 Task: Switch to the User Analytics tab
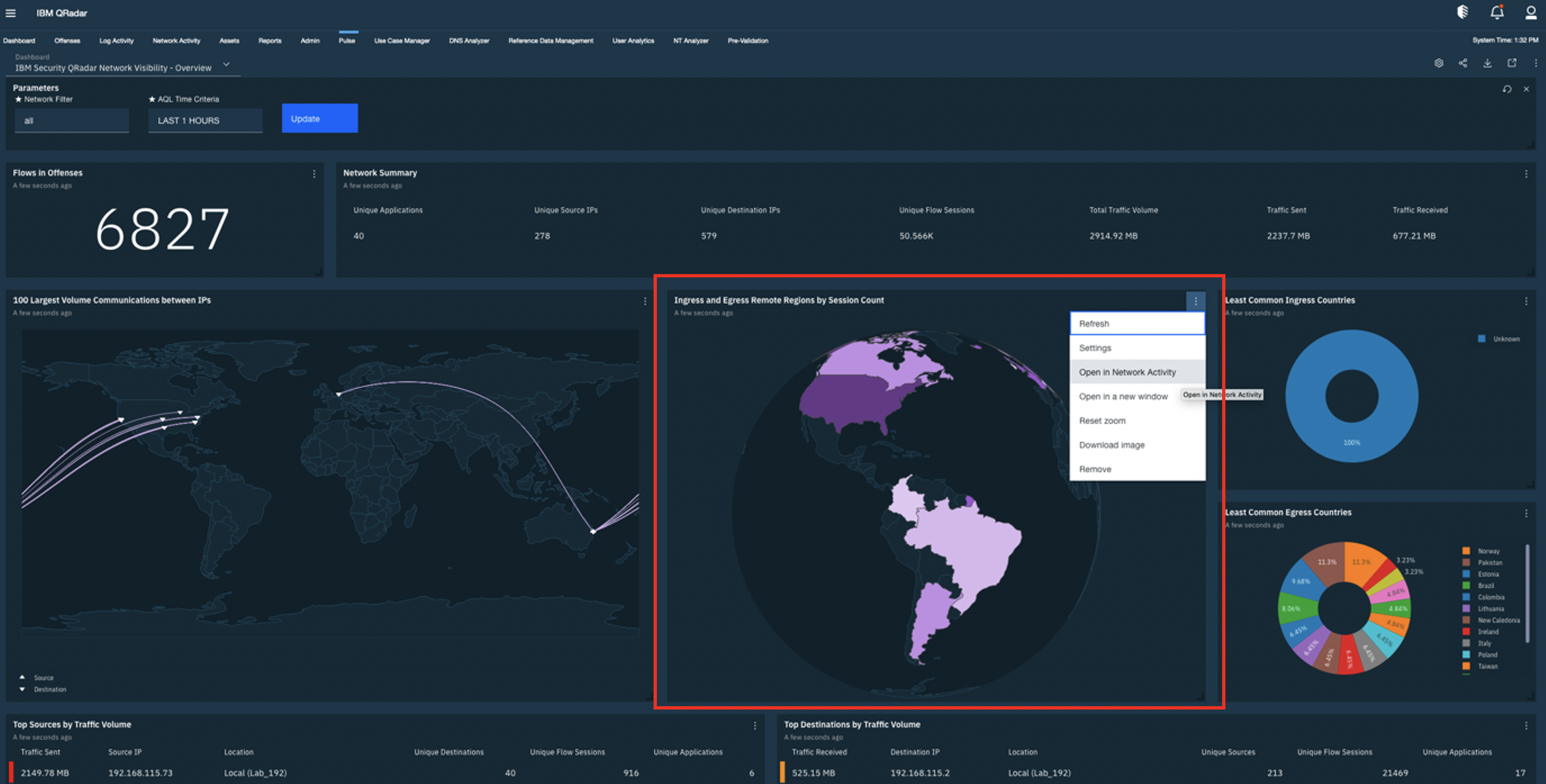click(633, 41)
